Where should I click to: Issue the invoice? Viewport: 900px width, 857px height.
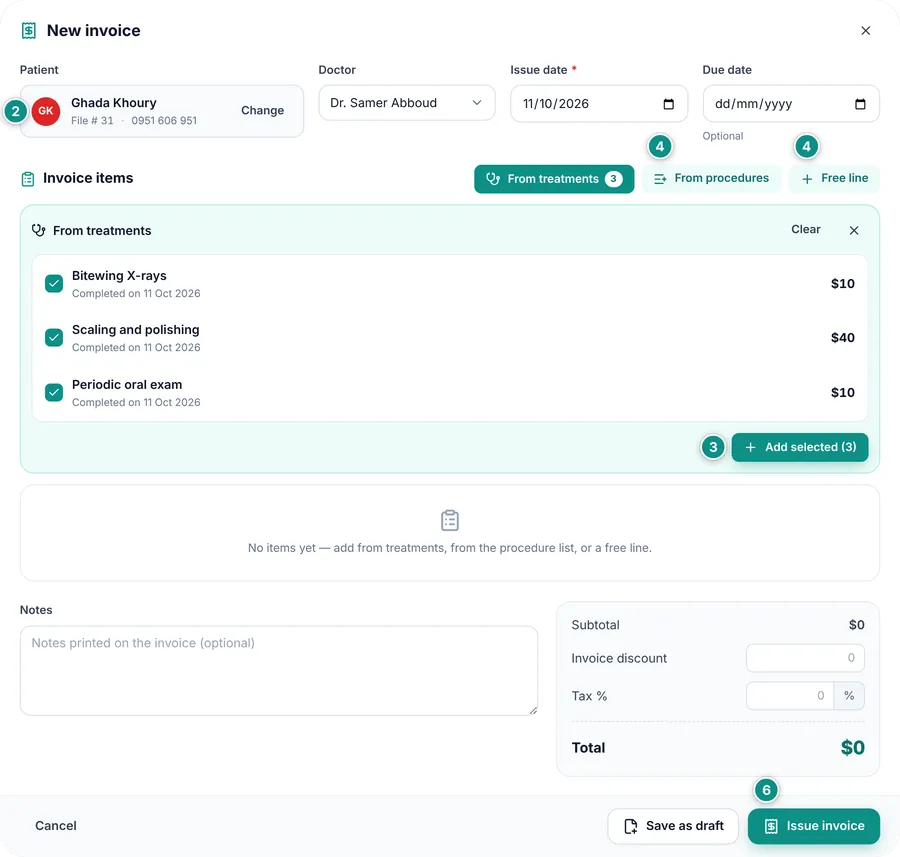[813, 826]
